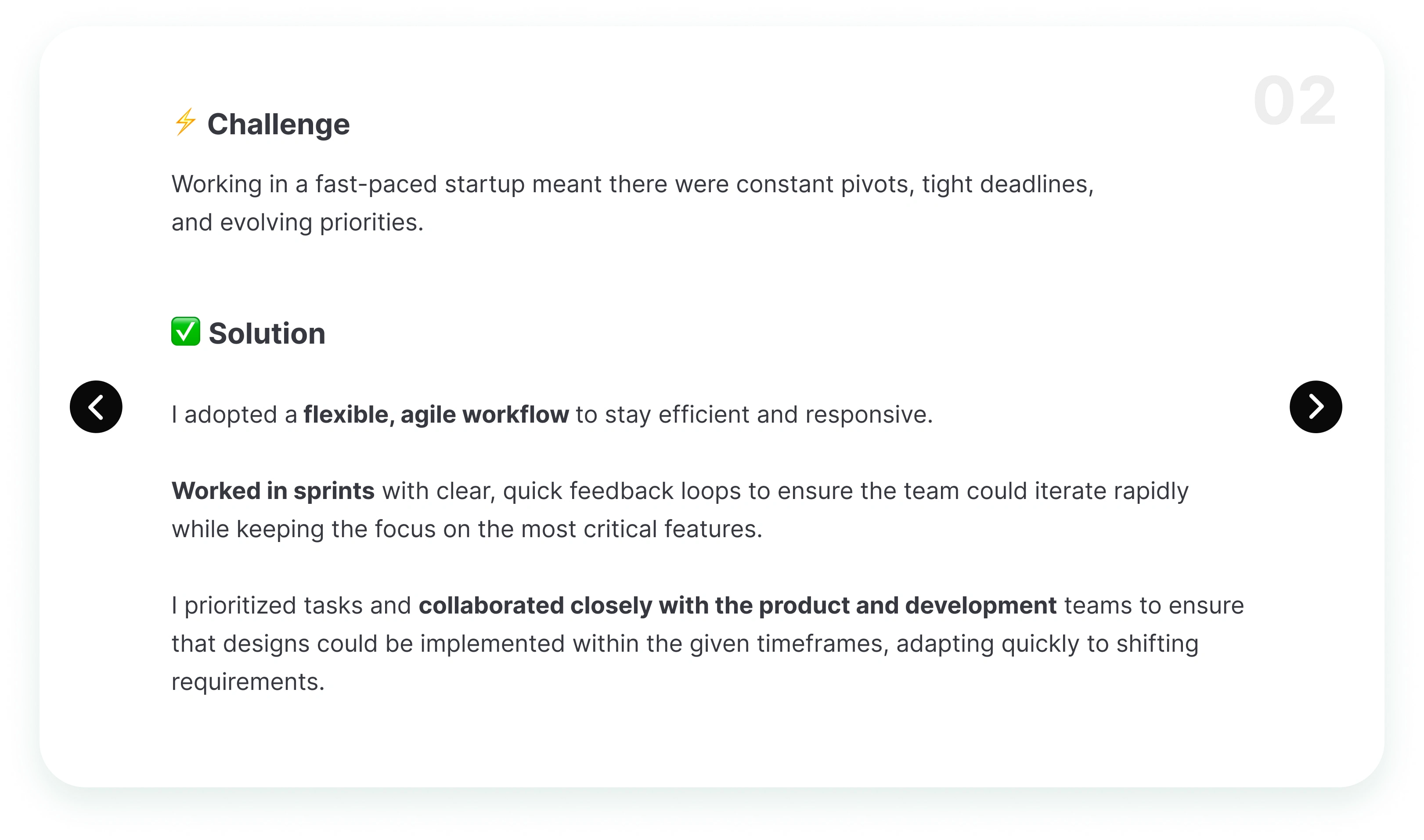Advance to next slide with right arrow
This screenshot has width=1424, height=840.
1316,407
